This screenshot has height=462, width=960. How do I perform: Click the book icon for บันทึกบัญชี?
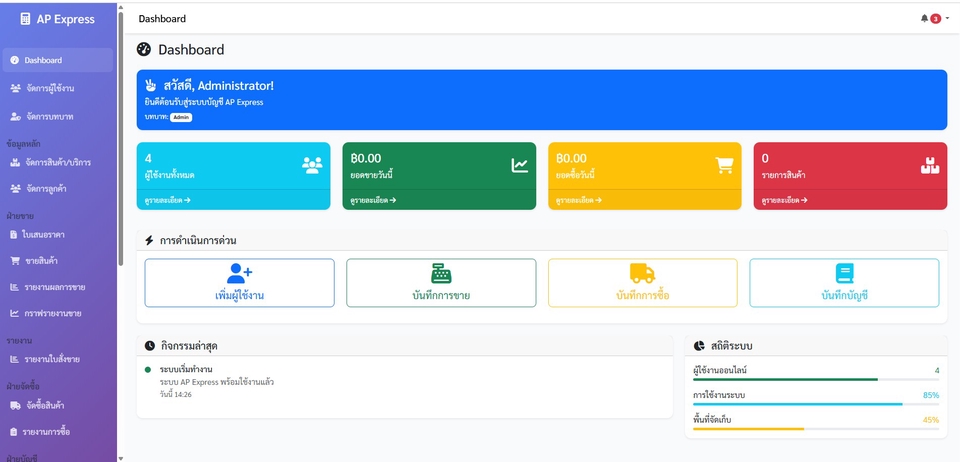pos(844,273)
